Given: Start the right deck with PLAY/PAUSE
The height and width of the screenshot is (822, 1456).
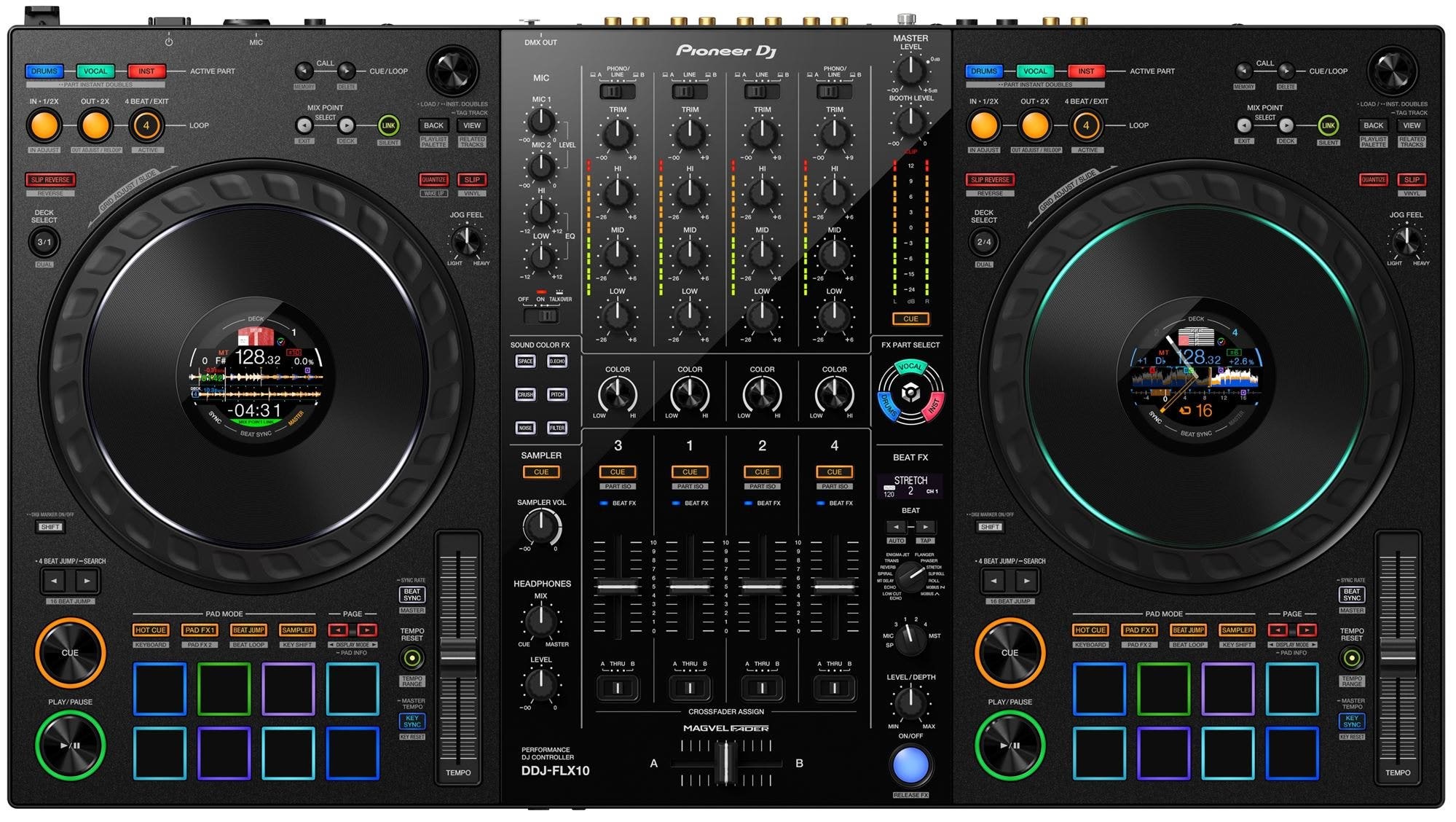Looking at the screenshot, I should coord(1010,745).
